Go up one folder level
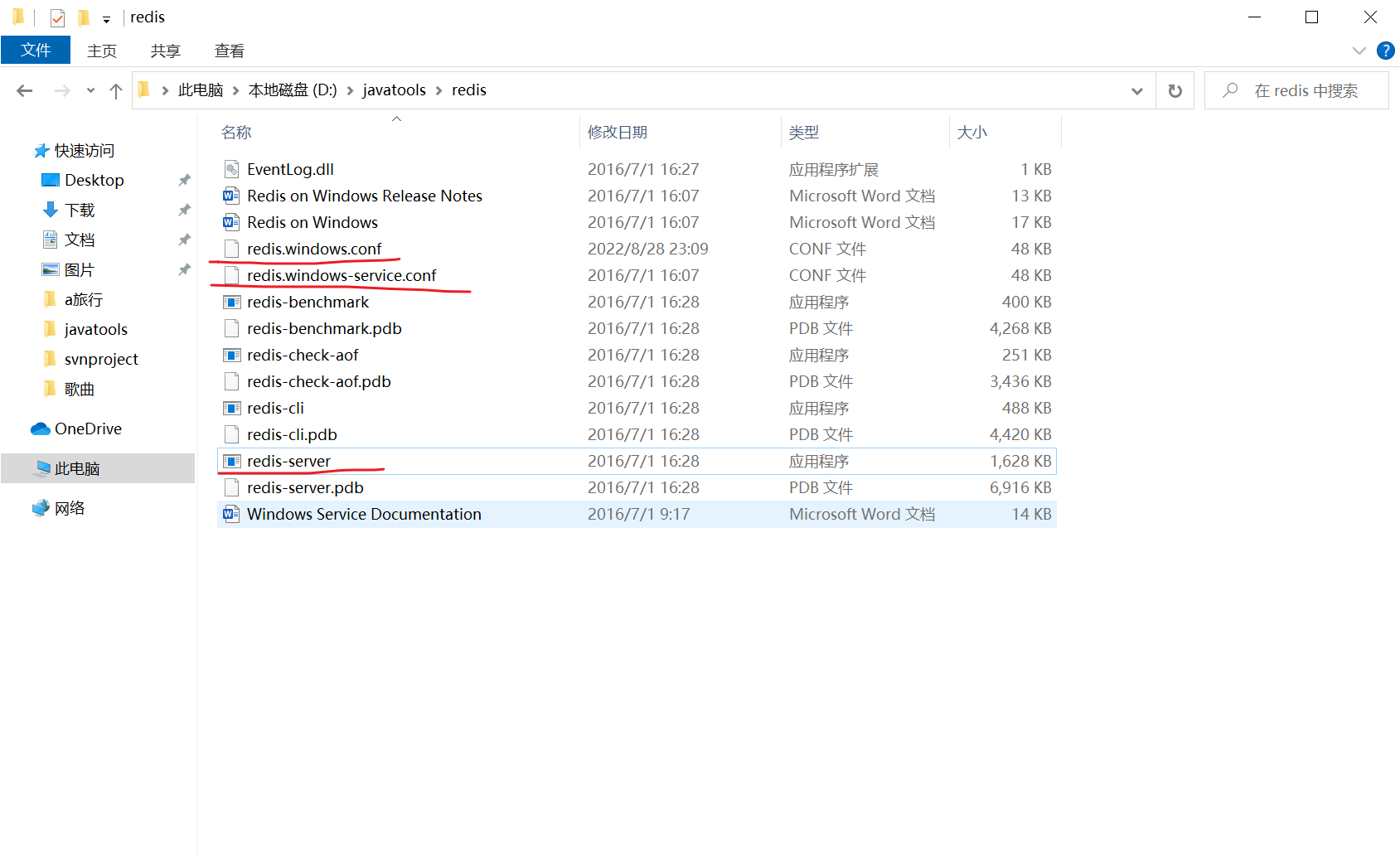 coord(116,90)
